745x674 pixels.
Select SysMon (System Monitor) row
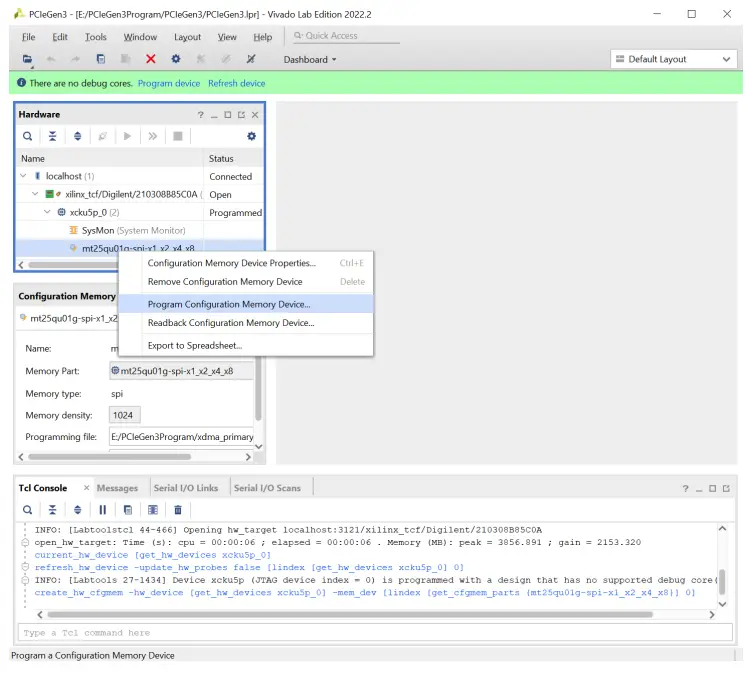pos(139,231)
